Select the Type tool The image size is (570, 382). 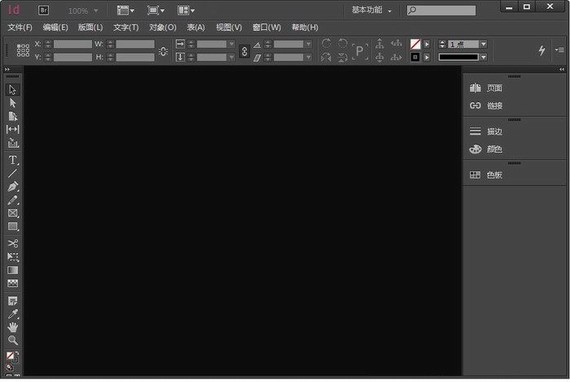pyautogui.click(x=12, y=160)
